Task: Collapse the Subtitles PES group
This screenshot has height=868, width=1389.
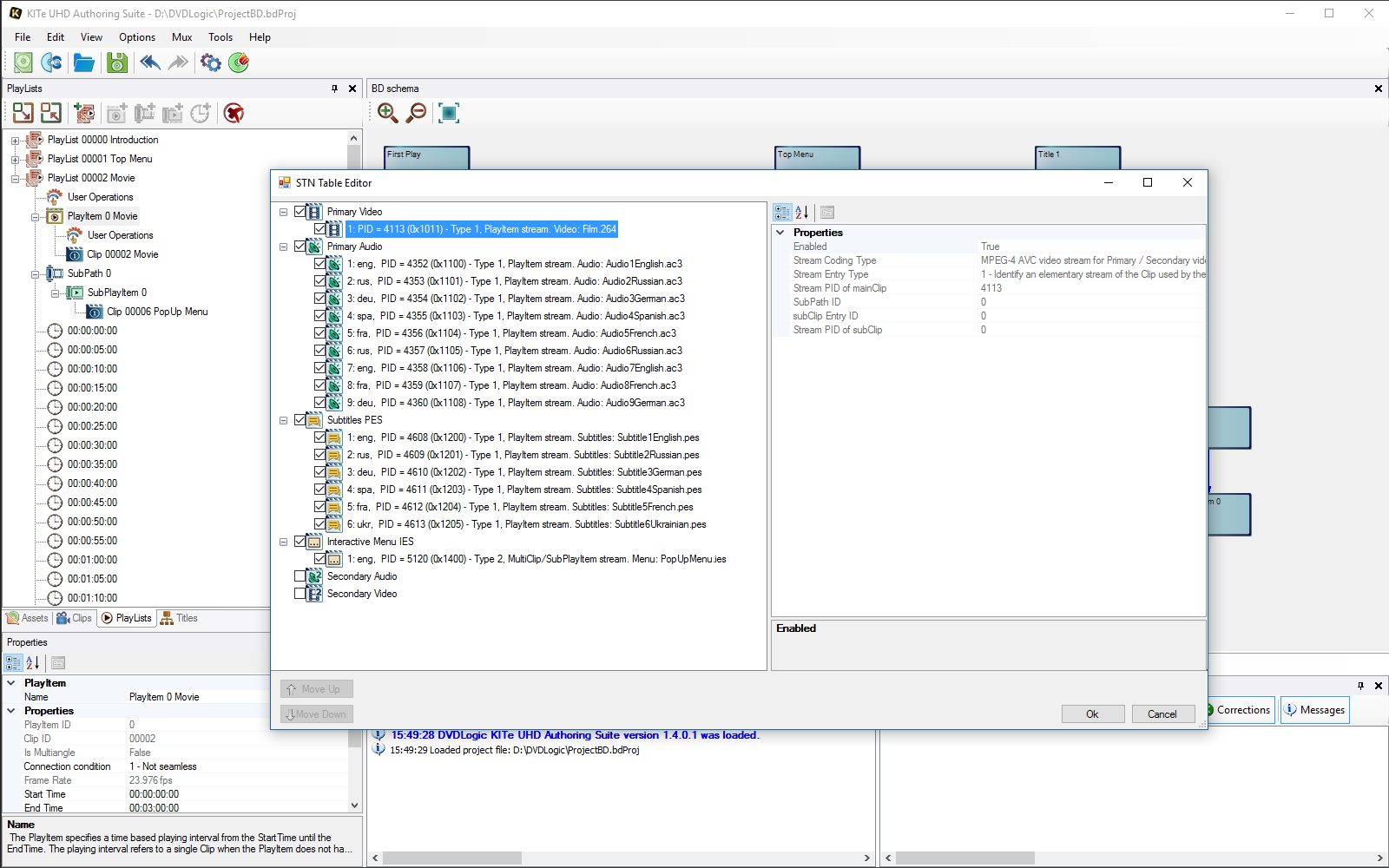Action: coord(283,420)
